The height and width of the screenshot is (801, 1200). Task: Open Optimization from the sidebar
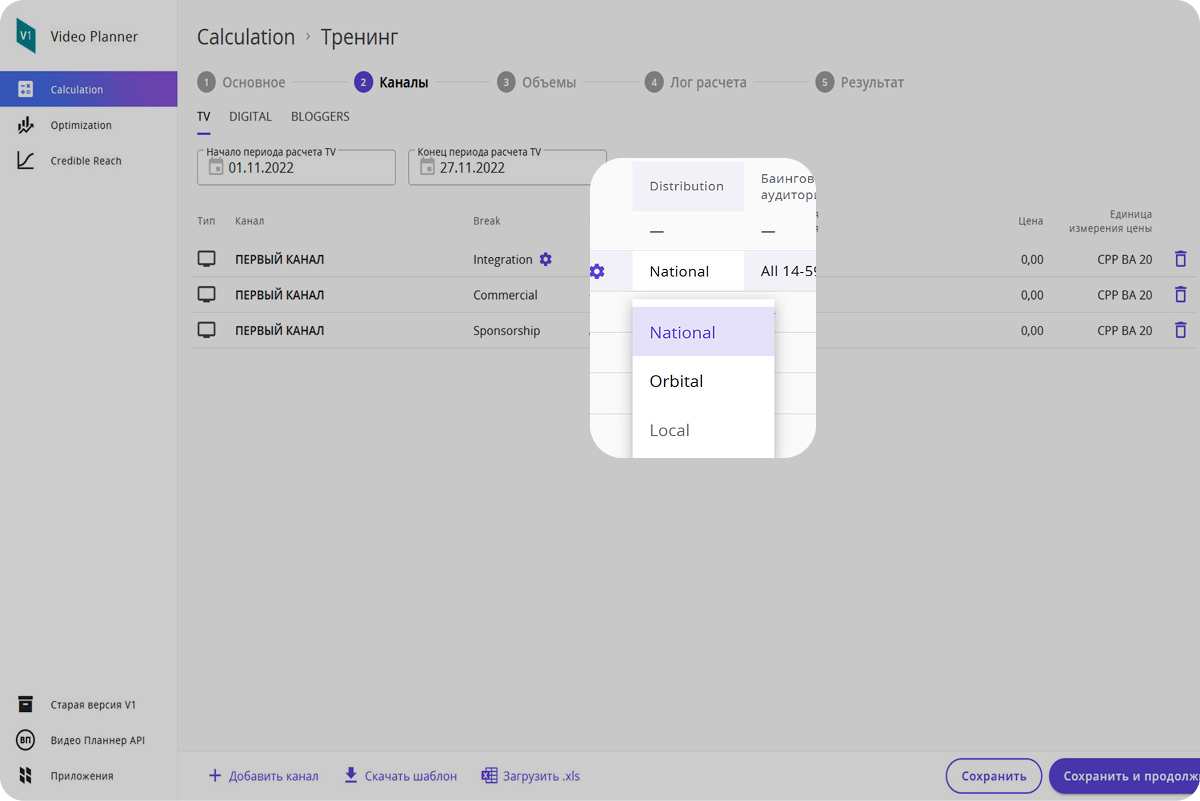[81, 125]
